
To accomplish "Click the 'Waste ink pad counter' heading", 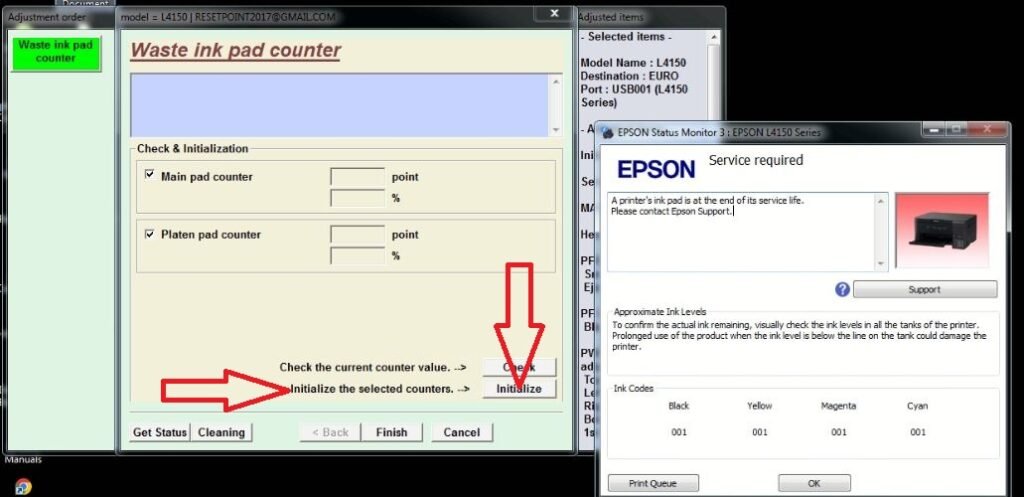I will coord(236,50).
